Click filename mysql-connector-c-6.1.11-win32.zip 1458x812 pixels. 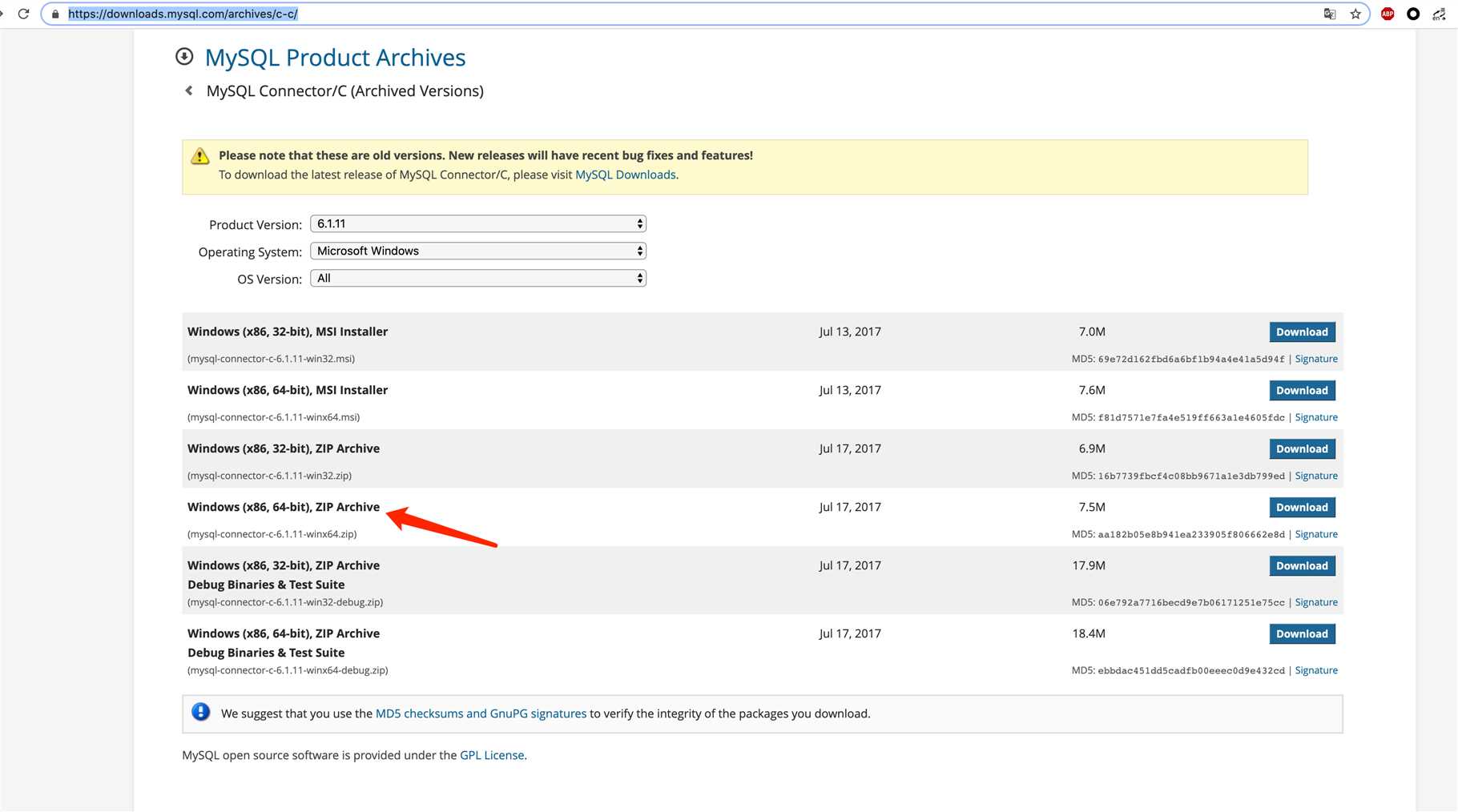tap(270, 476)
